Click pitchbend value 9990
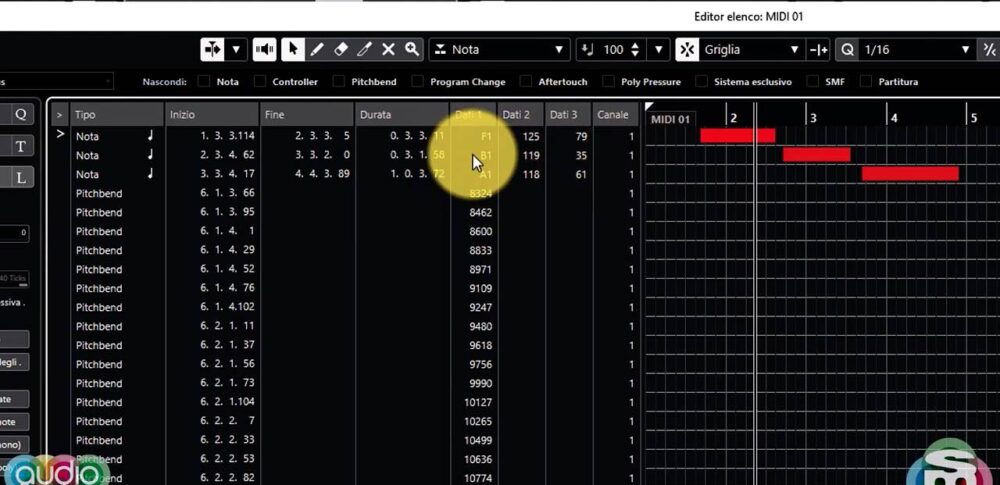Viewport: 1000px width, 485px height. click(480, 383)
